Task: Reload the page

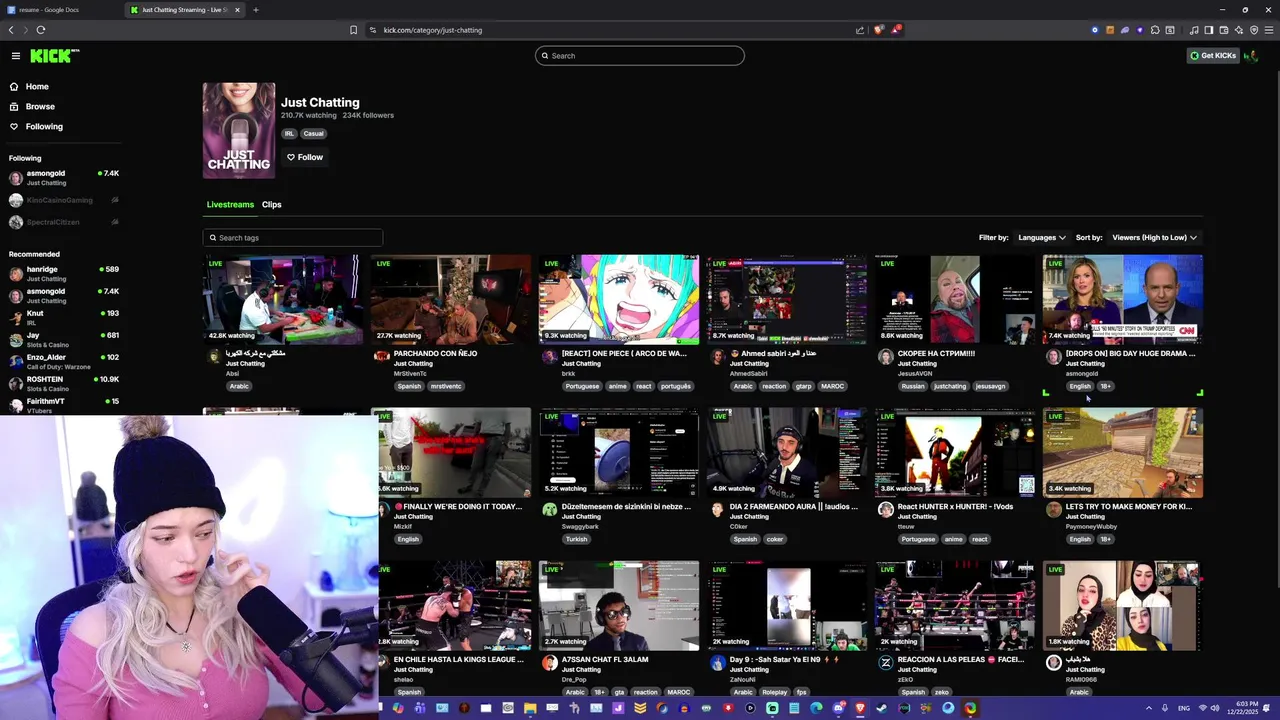Action: pos(41,30)
